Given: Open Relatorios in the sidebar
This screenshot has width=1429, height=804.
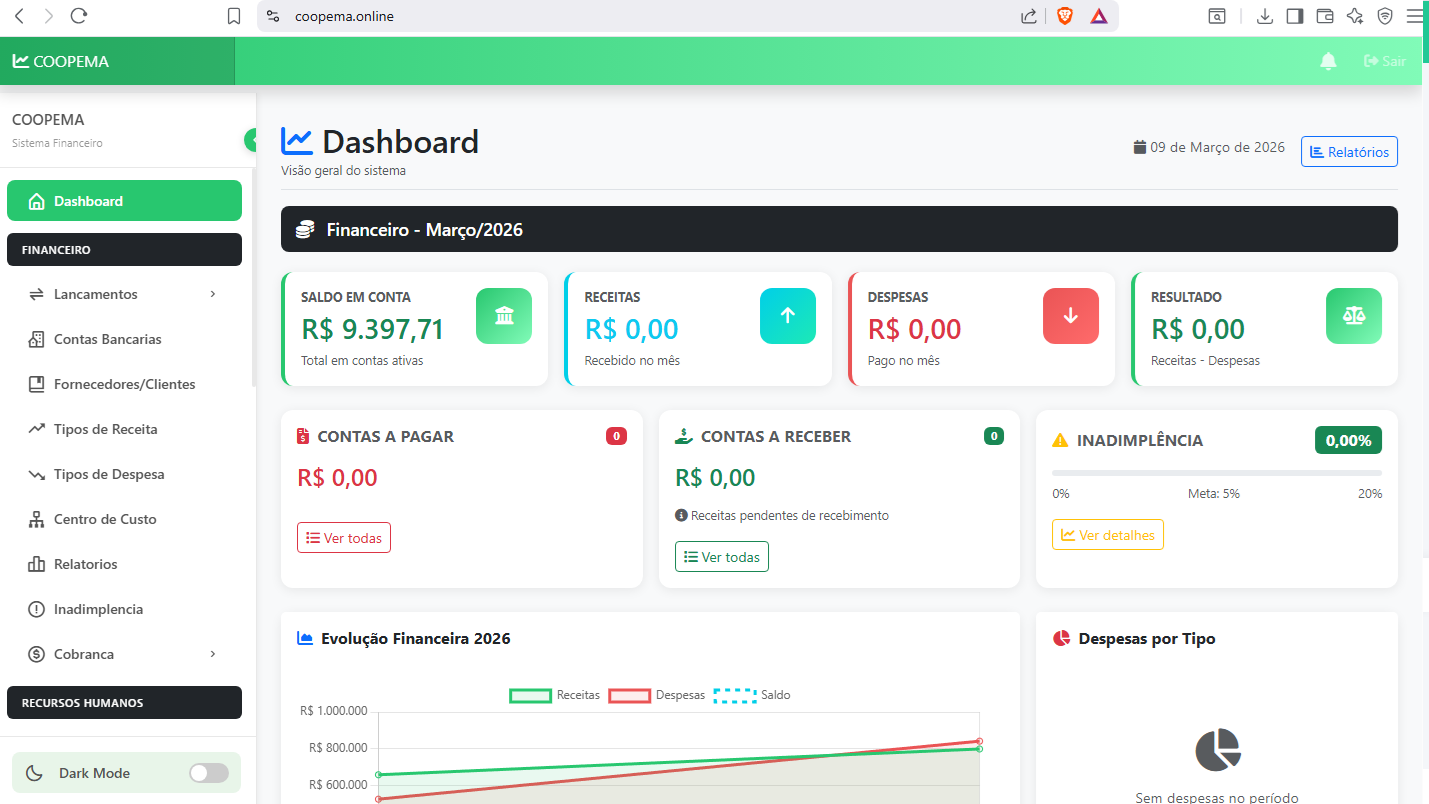Looking at the screenshot, I should (124, 564).
